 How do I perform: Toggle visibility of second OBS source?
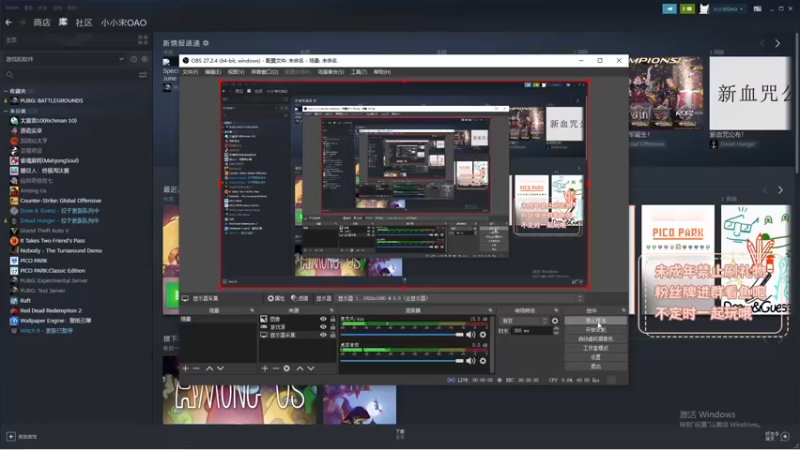click(x=323, y=327)
